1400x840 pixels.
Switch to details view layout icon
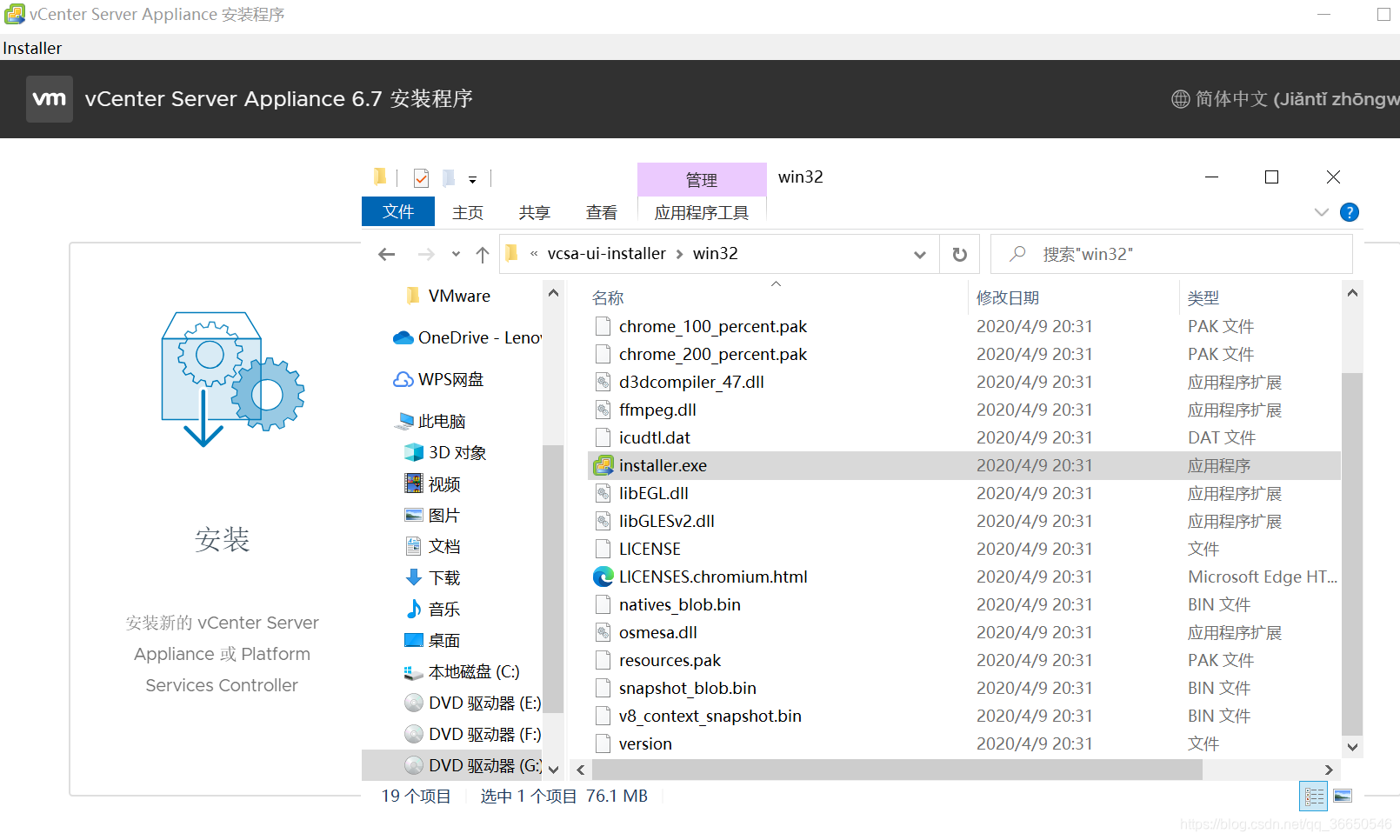[1314, 796]
